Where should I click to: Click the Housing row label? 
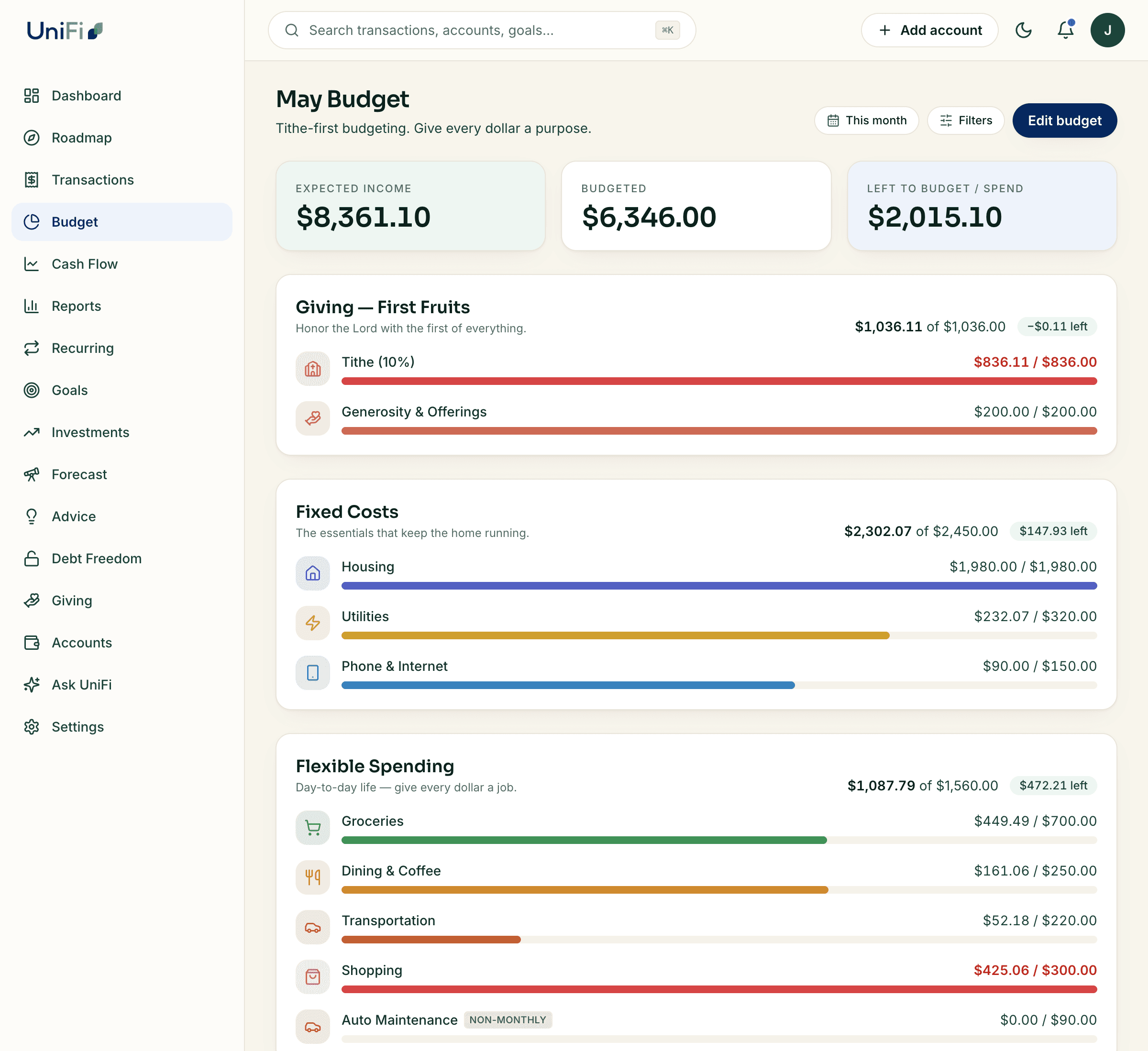[368, 567]
